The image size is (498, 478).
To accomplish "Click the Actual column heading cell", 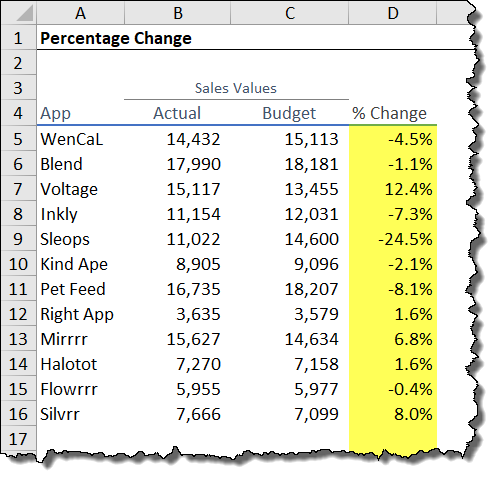I will 177,113.
